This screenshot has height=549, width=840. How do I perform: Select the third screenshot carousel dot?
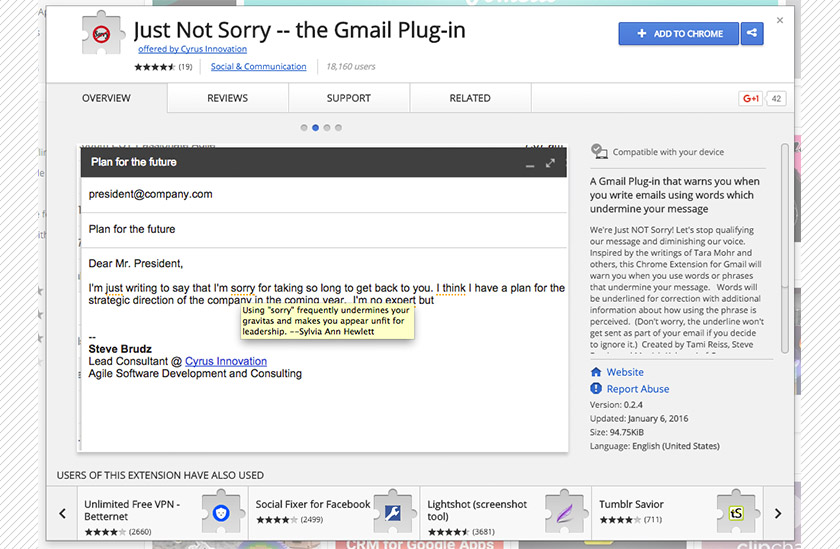click(x=327, y=127)
